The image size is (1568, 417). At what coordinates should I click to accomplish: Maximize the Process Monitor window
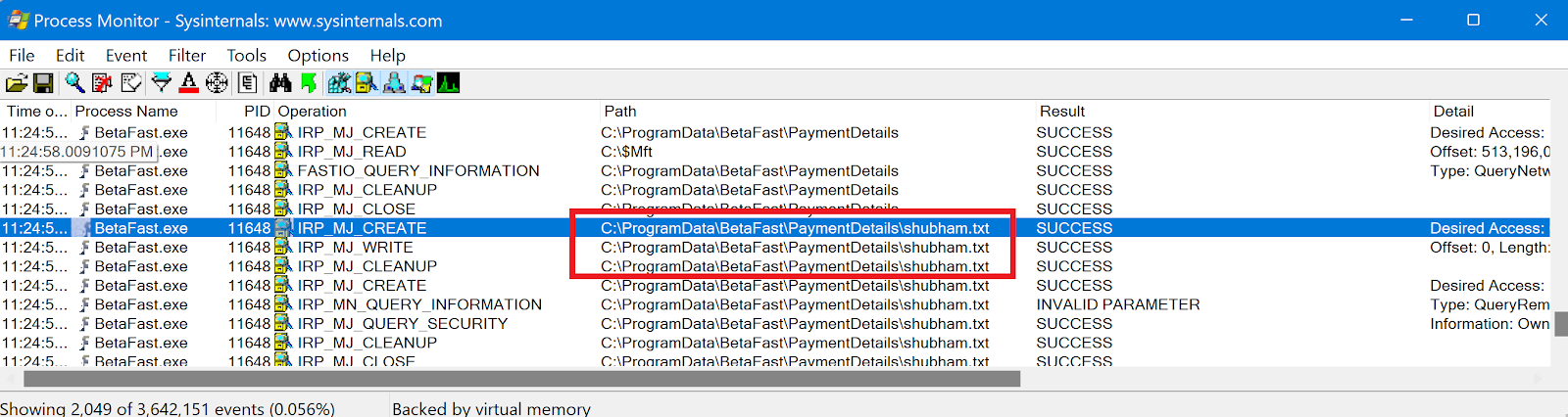click(1473, 20)
